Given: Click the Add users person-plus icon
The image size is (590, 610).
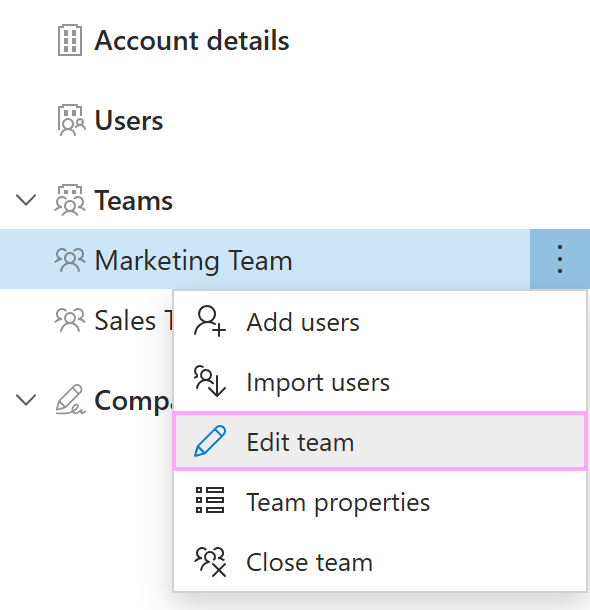Looking at the screenshot, I should click(210, 321).
